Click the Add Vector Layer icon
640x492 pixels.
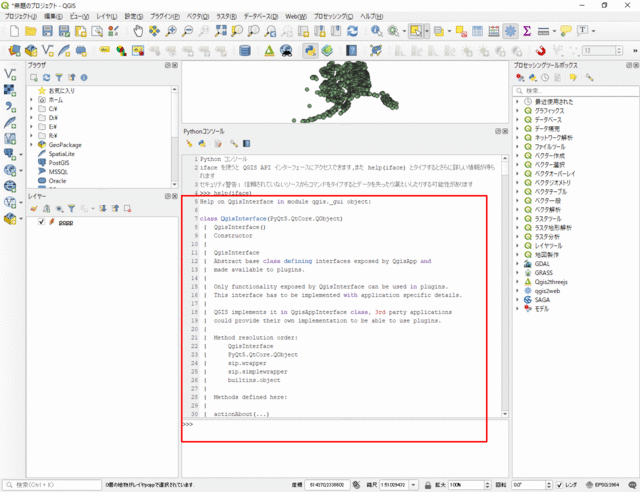(x=10, y=74)
